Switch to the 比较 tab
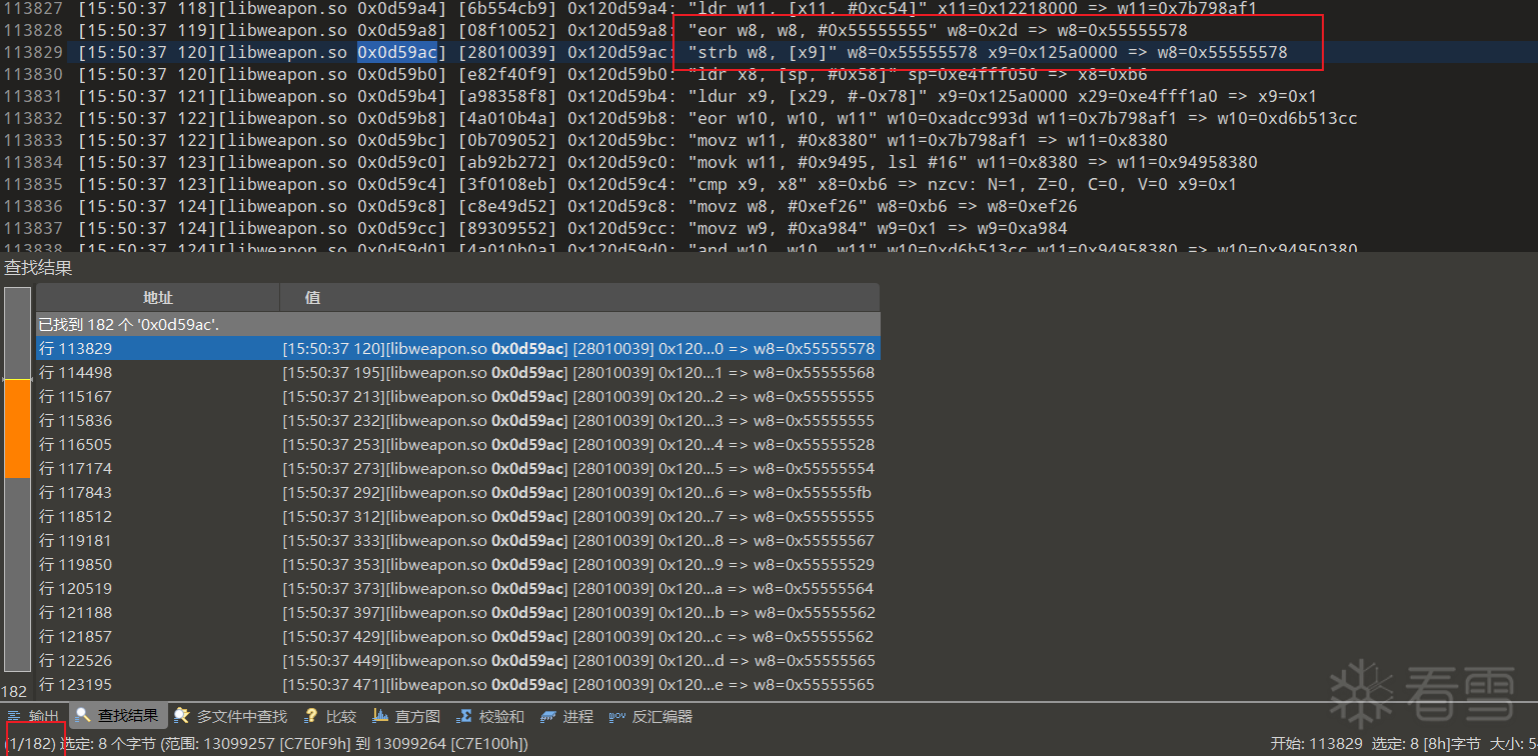The width and height of the screenshot is (1538, 756). click(x=329, y=716)
